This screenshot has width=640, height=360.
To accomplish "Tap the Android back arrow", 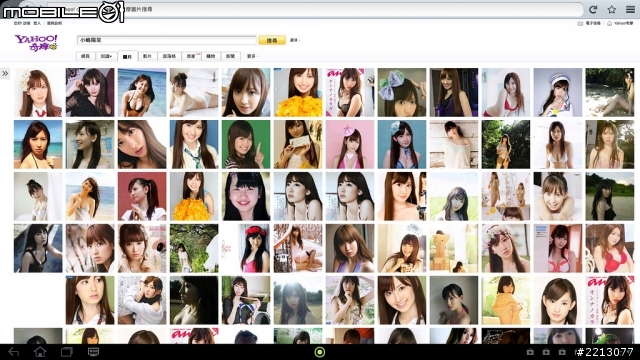I will (x=13, y=351).
